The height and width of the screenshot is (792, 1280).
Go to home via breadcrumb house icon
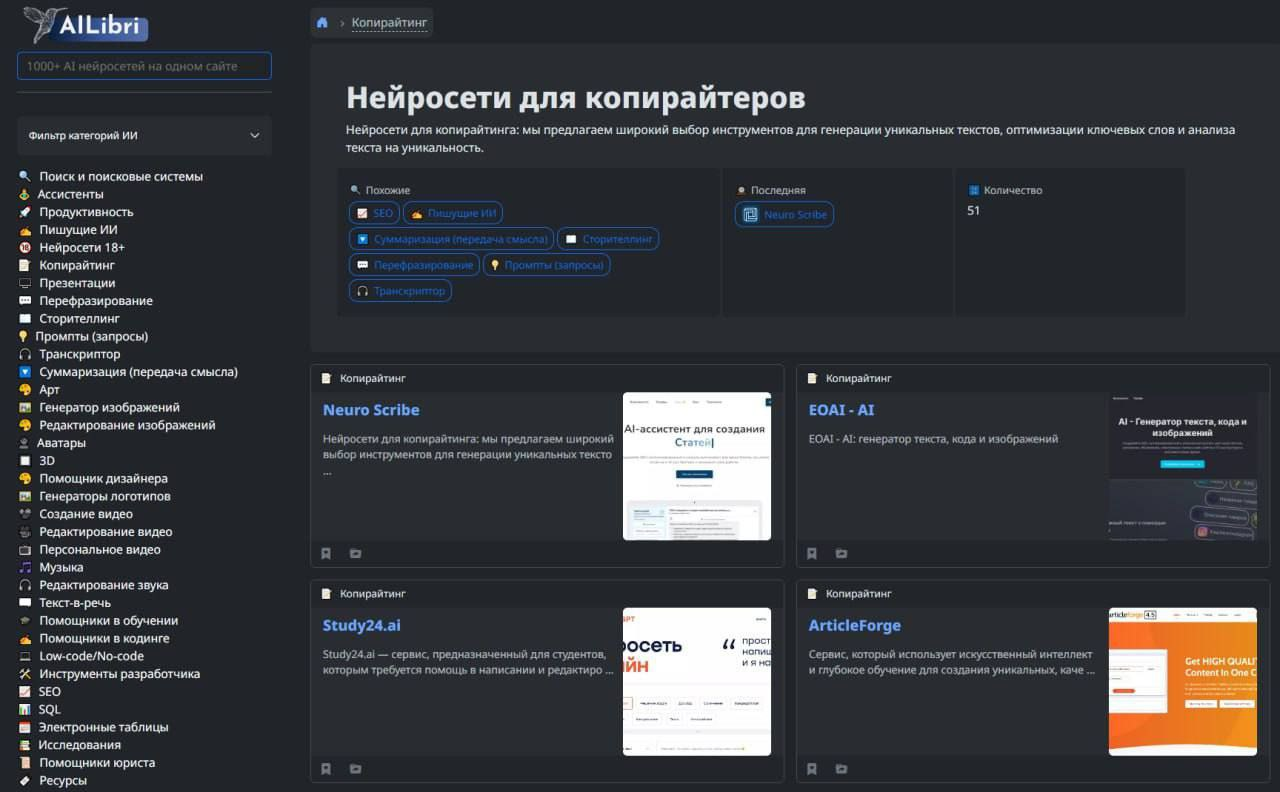322,22
